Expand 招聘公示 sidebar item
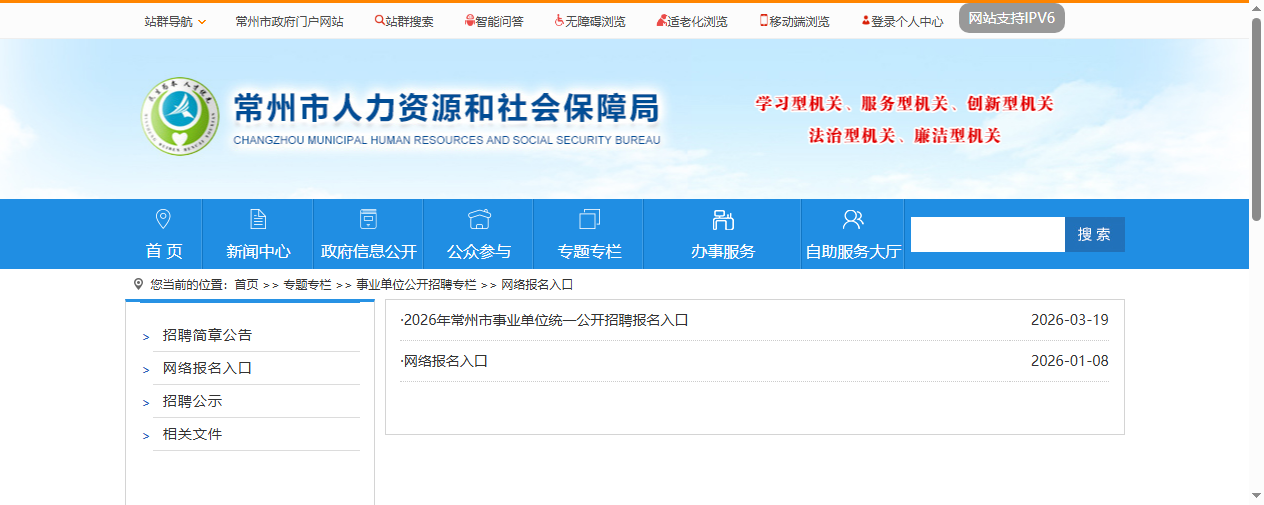The height and width of the screenshot is (505, 1264). 192,401
